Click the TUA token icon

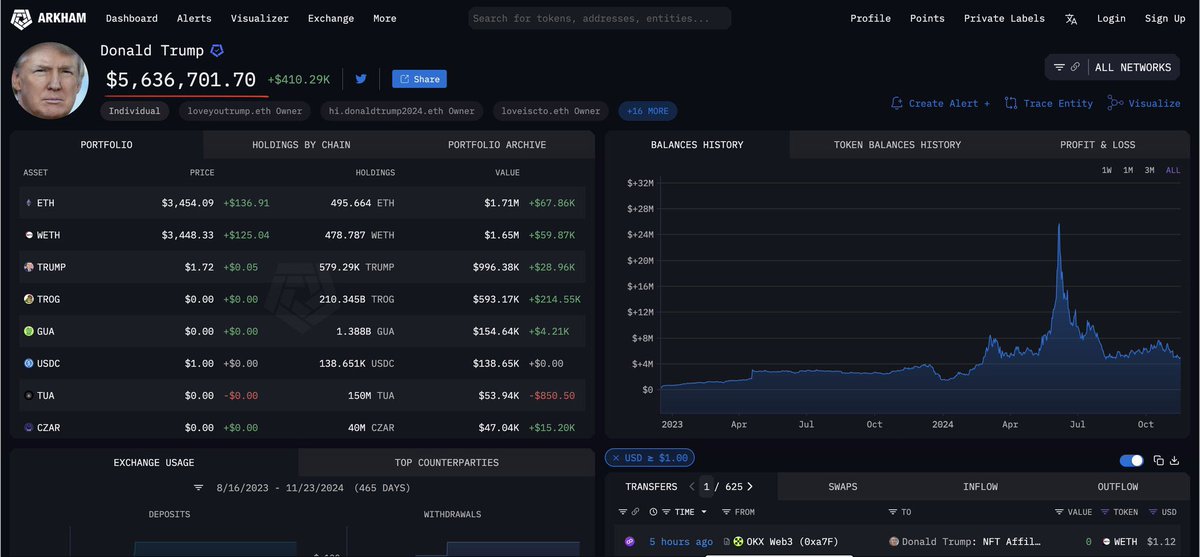[28, 395]
